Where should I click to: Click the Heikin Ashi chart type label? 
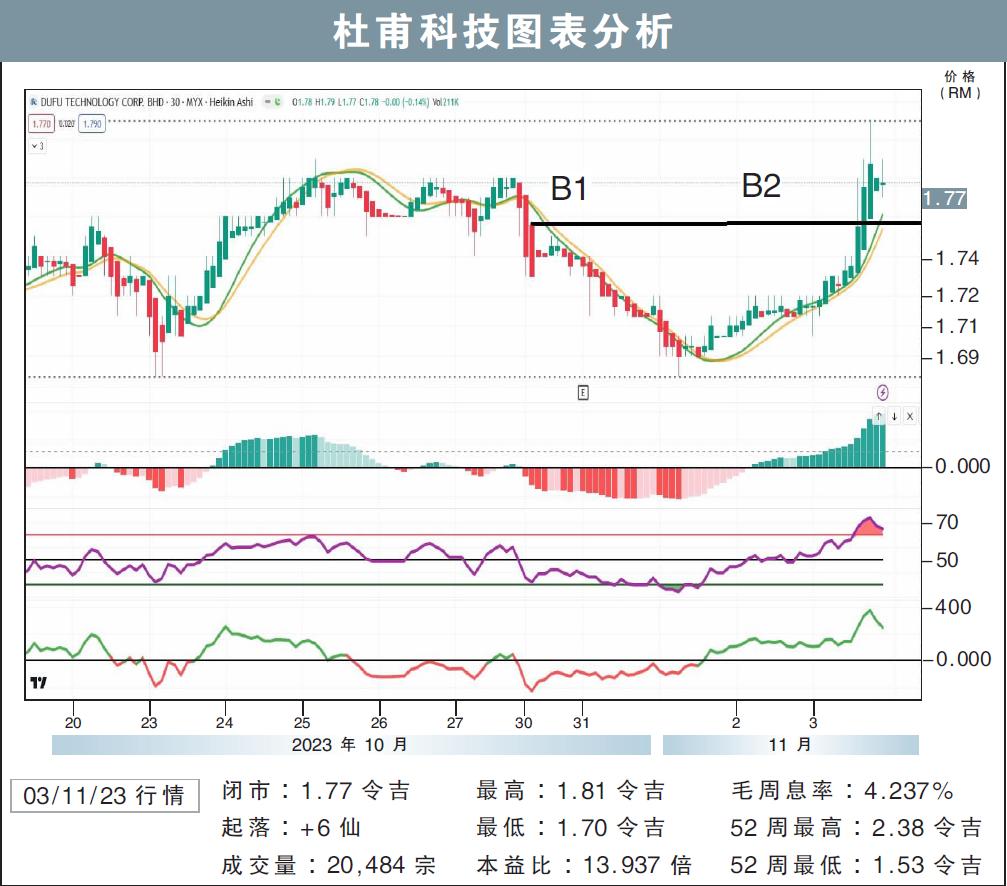pyautogui.click(x=231, y=102)
